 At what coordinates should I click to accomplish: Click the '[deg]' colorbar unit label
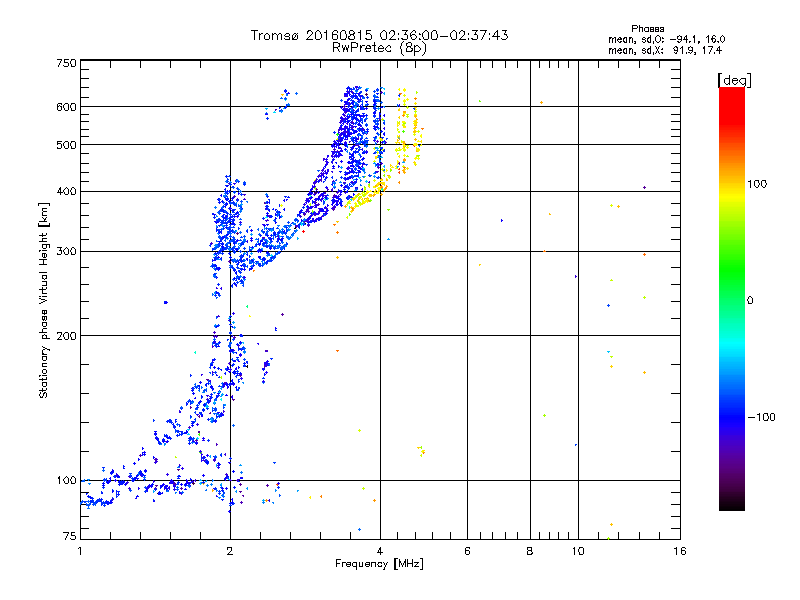point(734,80)
